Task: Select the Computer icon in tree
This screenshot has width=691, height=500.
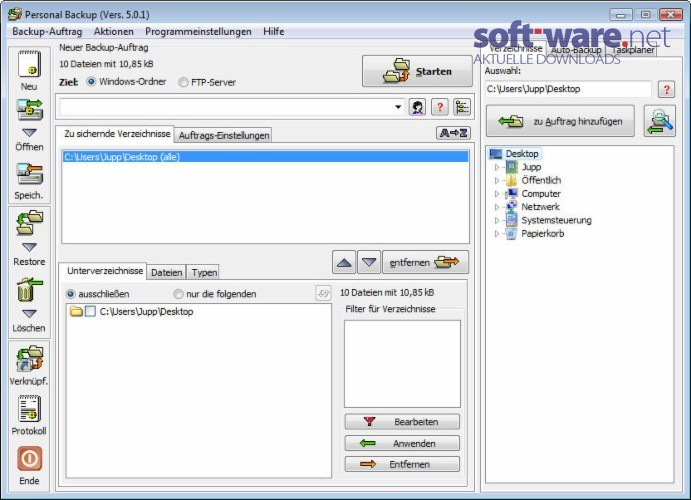Action: click(x=512, y=193)
